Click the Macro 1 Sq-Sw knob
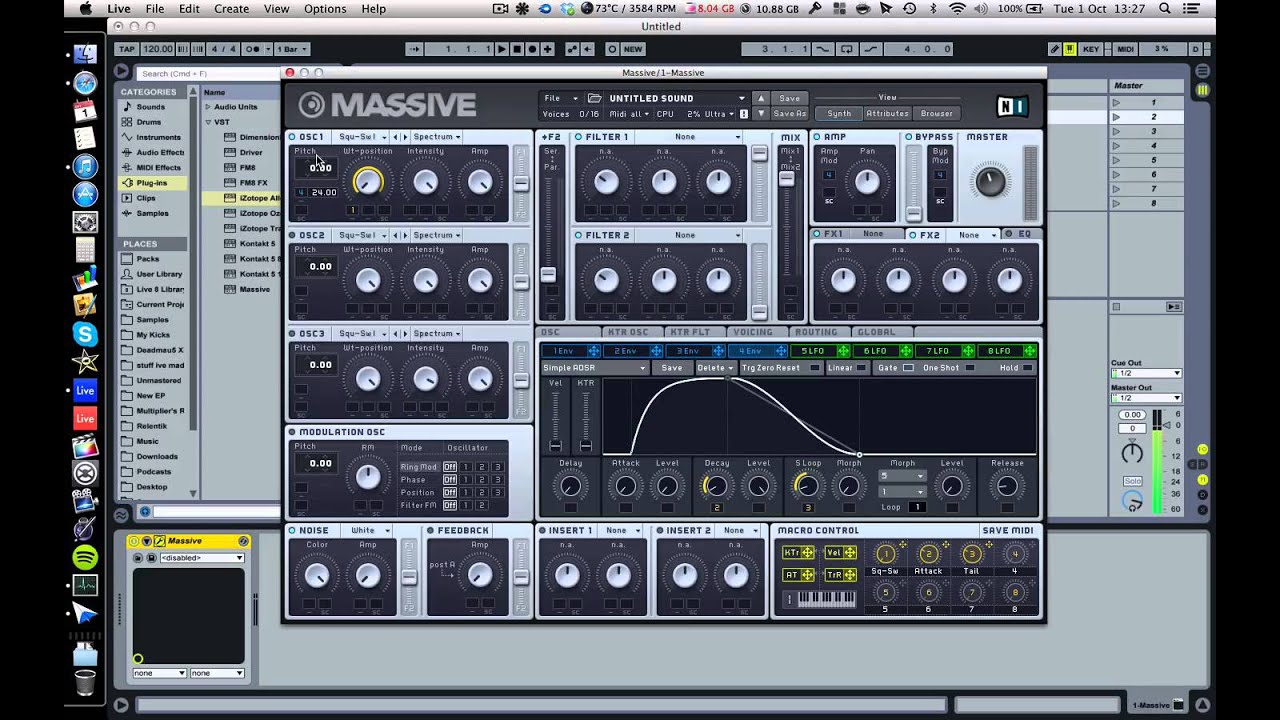Image resolution: width=1280 pixels, height=720 pixels. (x=885, y=554)
